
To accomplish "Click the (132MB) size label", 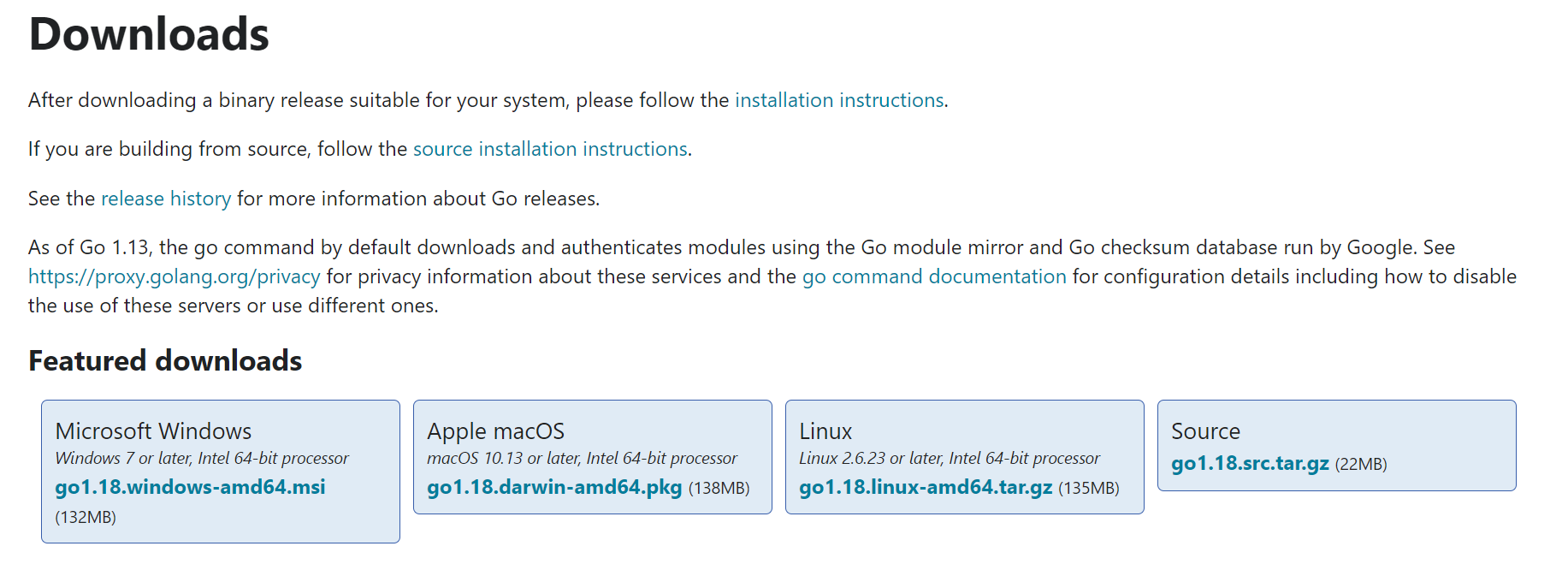I will pos(86,517).
